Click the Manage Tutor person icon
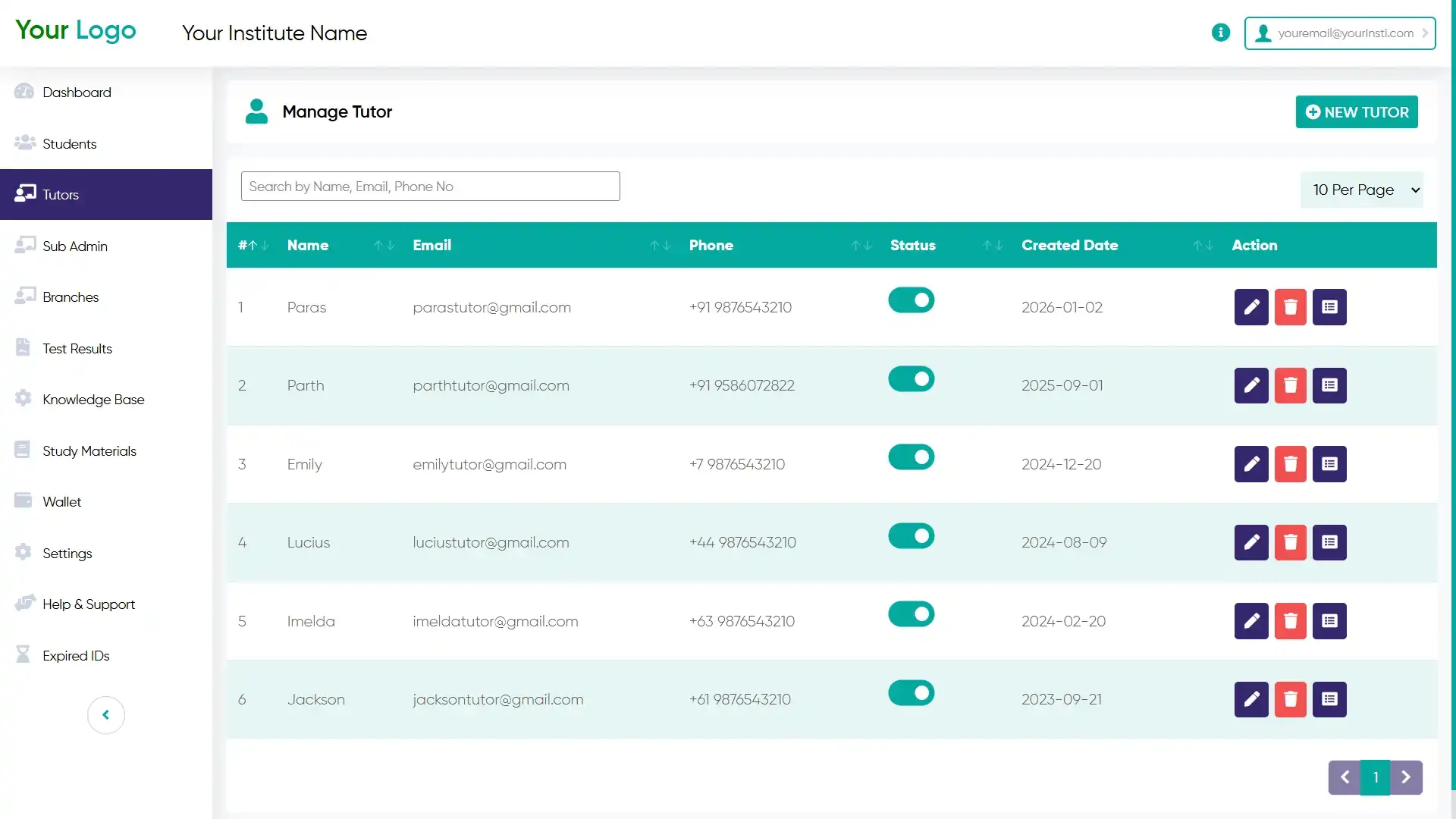 pos(256,111)
